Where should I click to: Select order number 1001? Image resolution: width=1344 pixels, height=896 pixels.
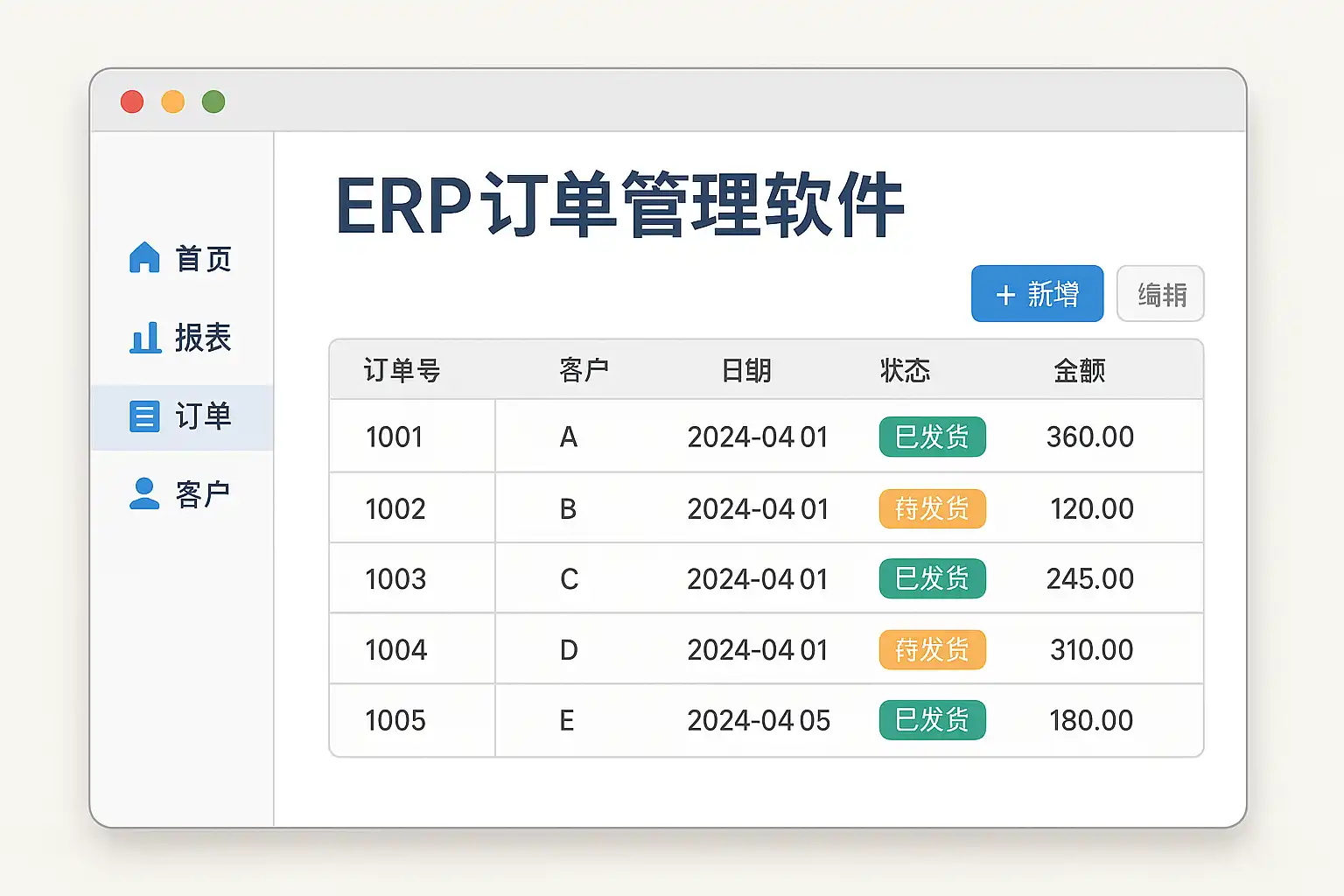point(395,437)
